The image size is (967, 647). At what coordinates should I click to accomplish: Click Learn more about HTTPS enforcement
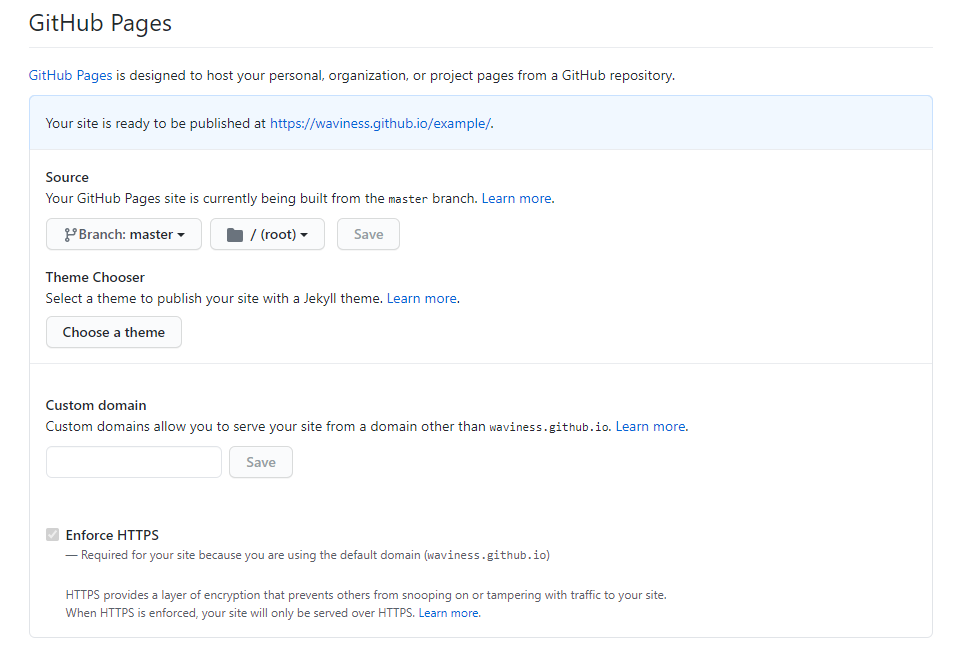[x=448, y=613]
